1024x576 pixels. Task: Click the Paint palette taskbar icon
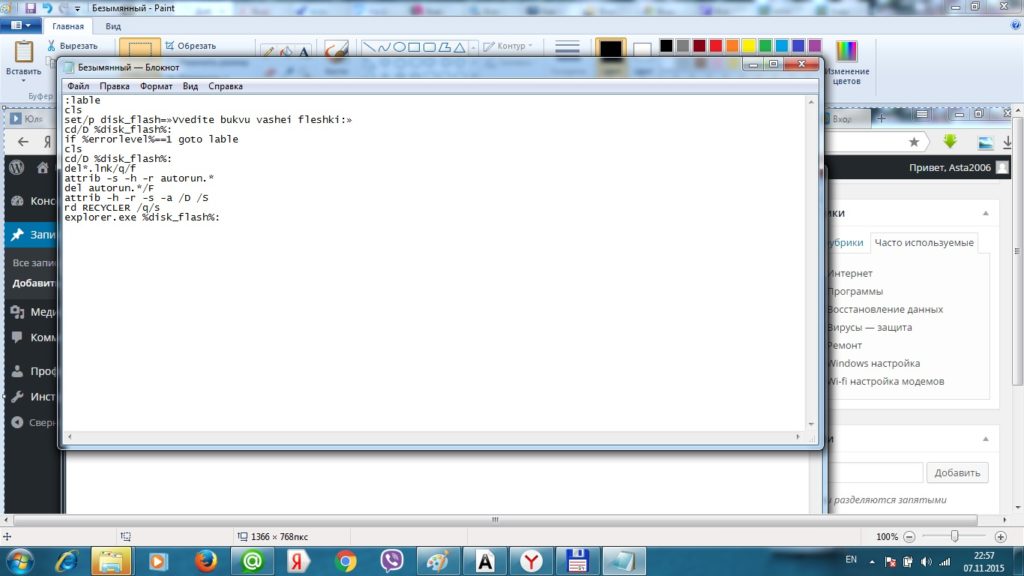pos(438,560)
